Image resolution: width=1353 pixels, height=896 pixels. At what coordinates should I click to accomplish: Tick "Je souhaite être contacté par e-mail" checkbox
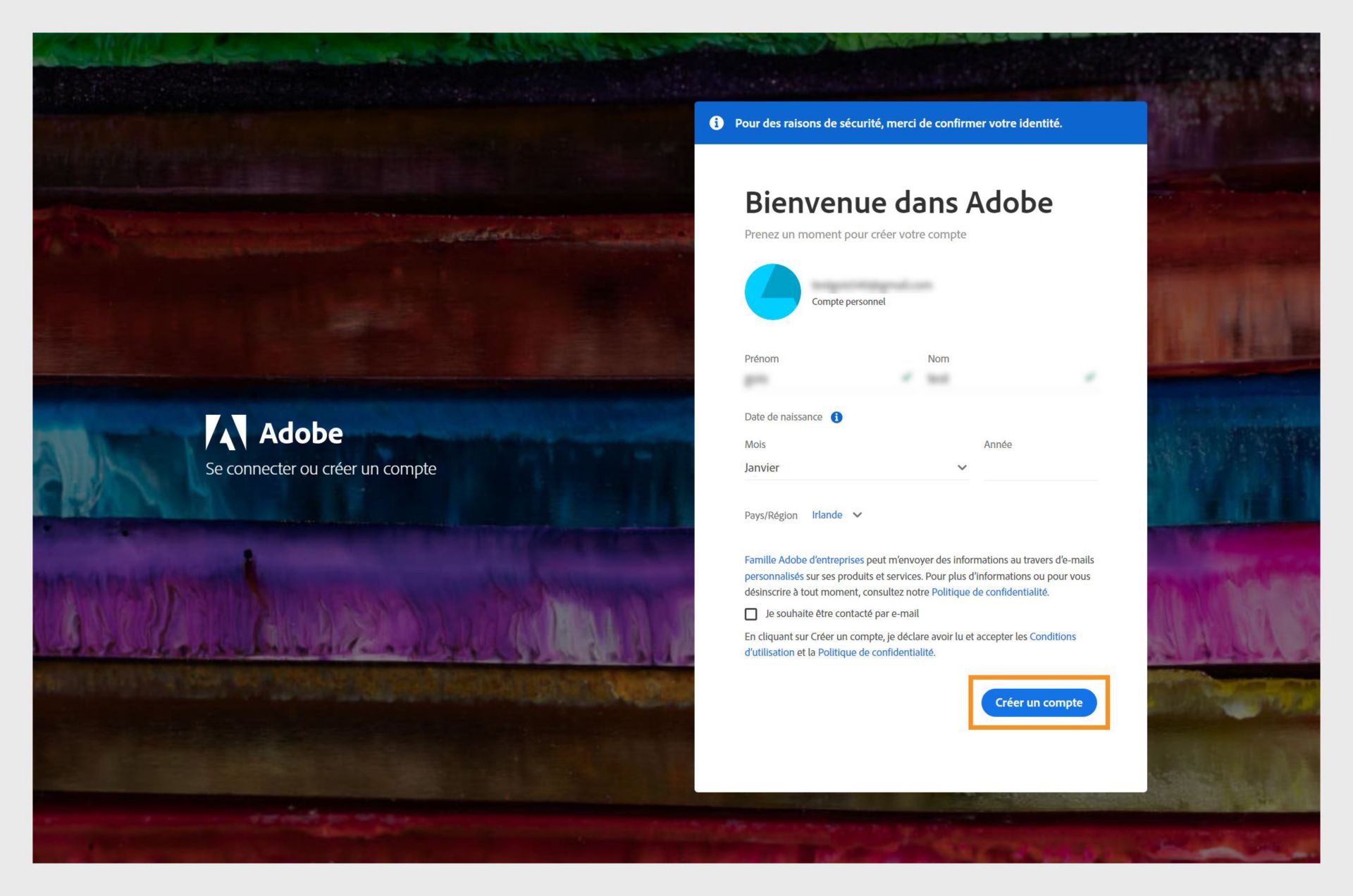coord(751,614)
